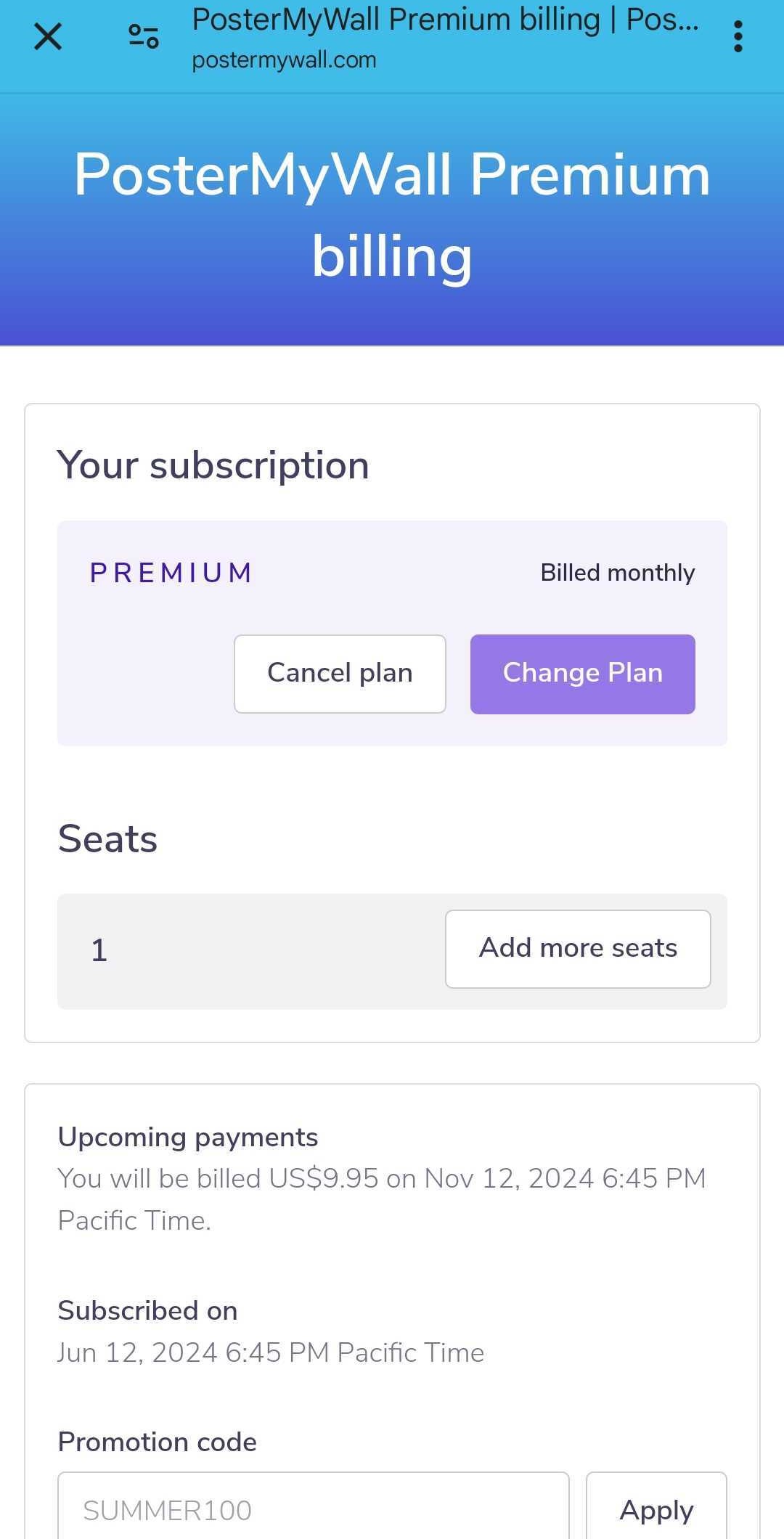Apply the entered promotion code
Viewport: 784px width, 1539px height.
coord(655,1509)
